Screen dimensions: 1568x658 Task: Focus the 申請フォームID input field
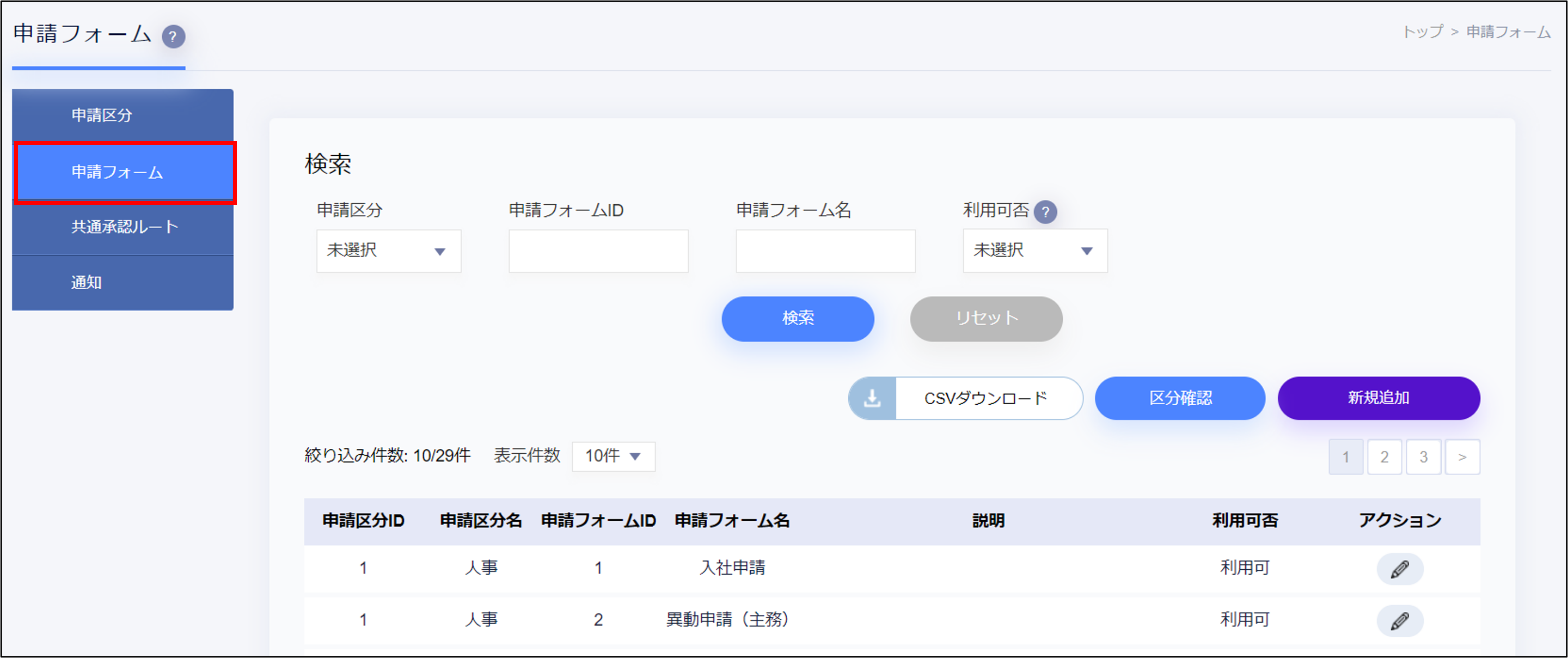click(x=598, y=251)
